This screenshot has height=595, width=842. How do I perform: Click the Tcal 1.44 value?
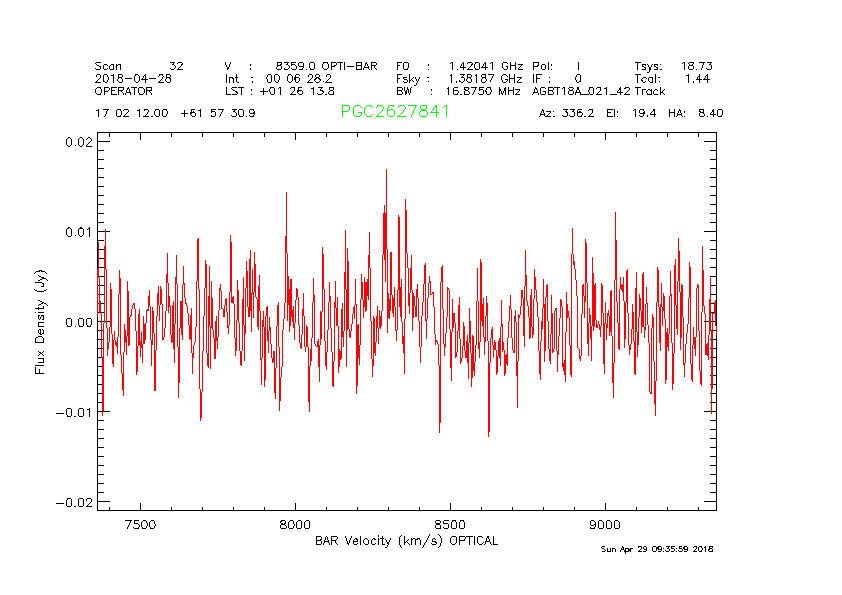[x=673, y=78]
